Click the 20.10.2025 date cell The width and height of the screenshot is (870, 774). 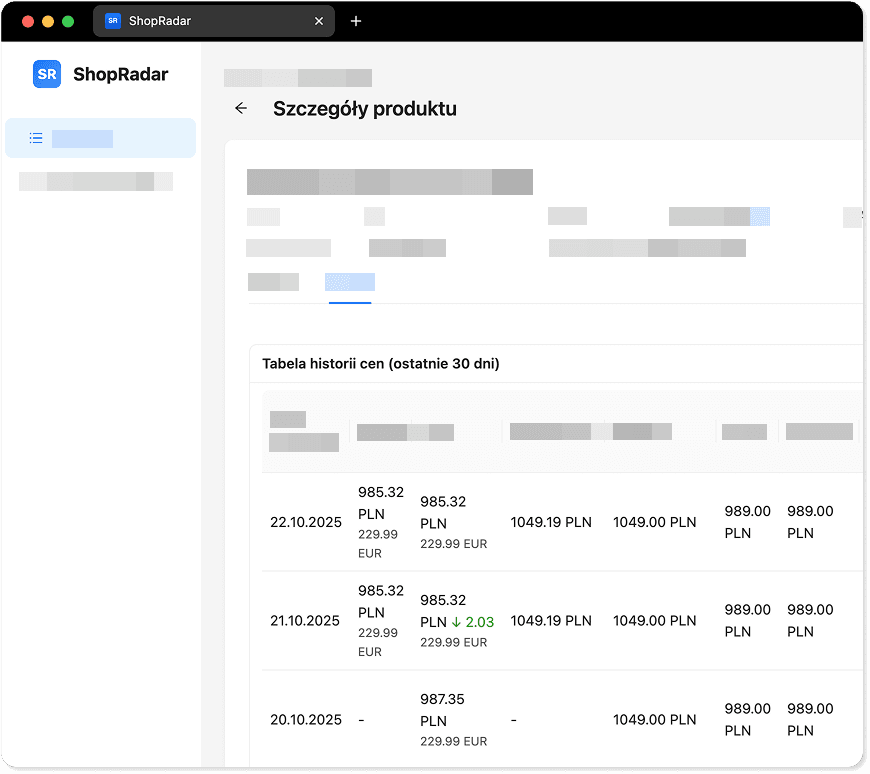[x=306, y=720]
